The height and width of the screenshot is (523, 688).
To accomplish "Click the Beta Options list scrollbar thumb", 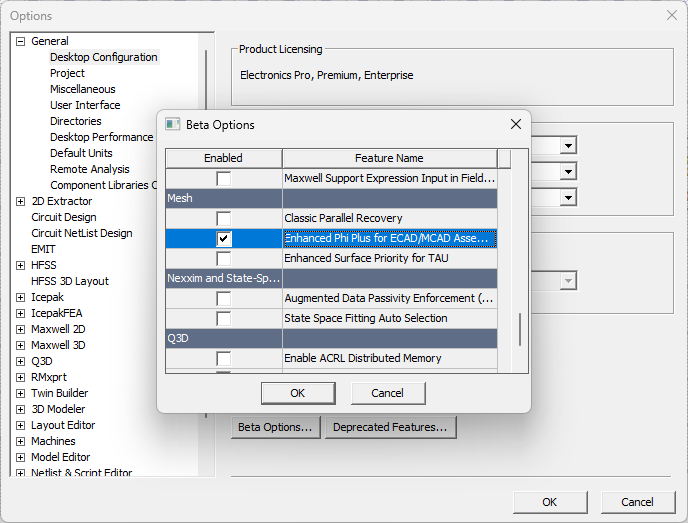I will point(520,330).
